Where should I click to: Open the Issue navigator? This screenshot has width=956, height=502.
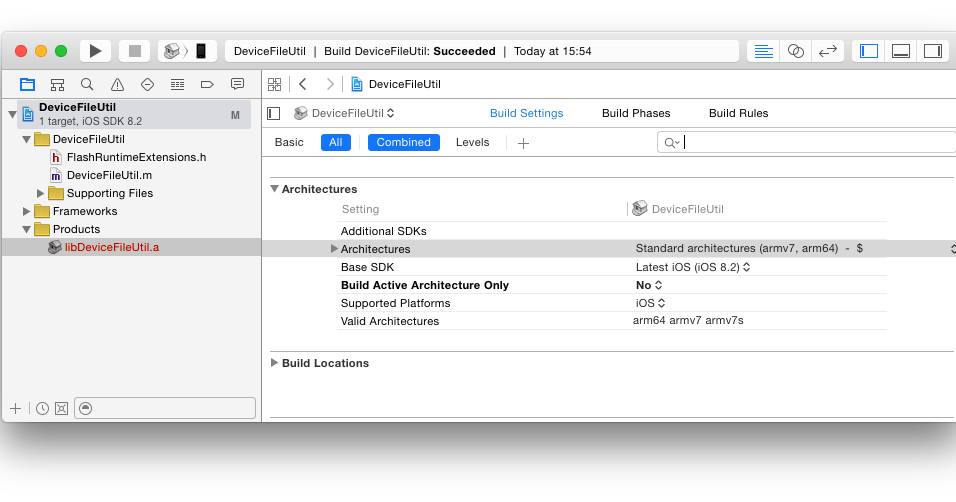click(x=117, y=84)
